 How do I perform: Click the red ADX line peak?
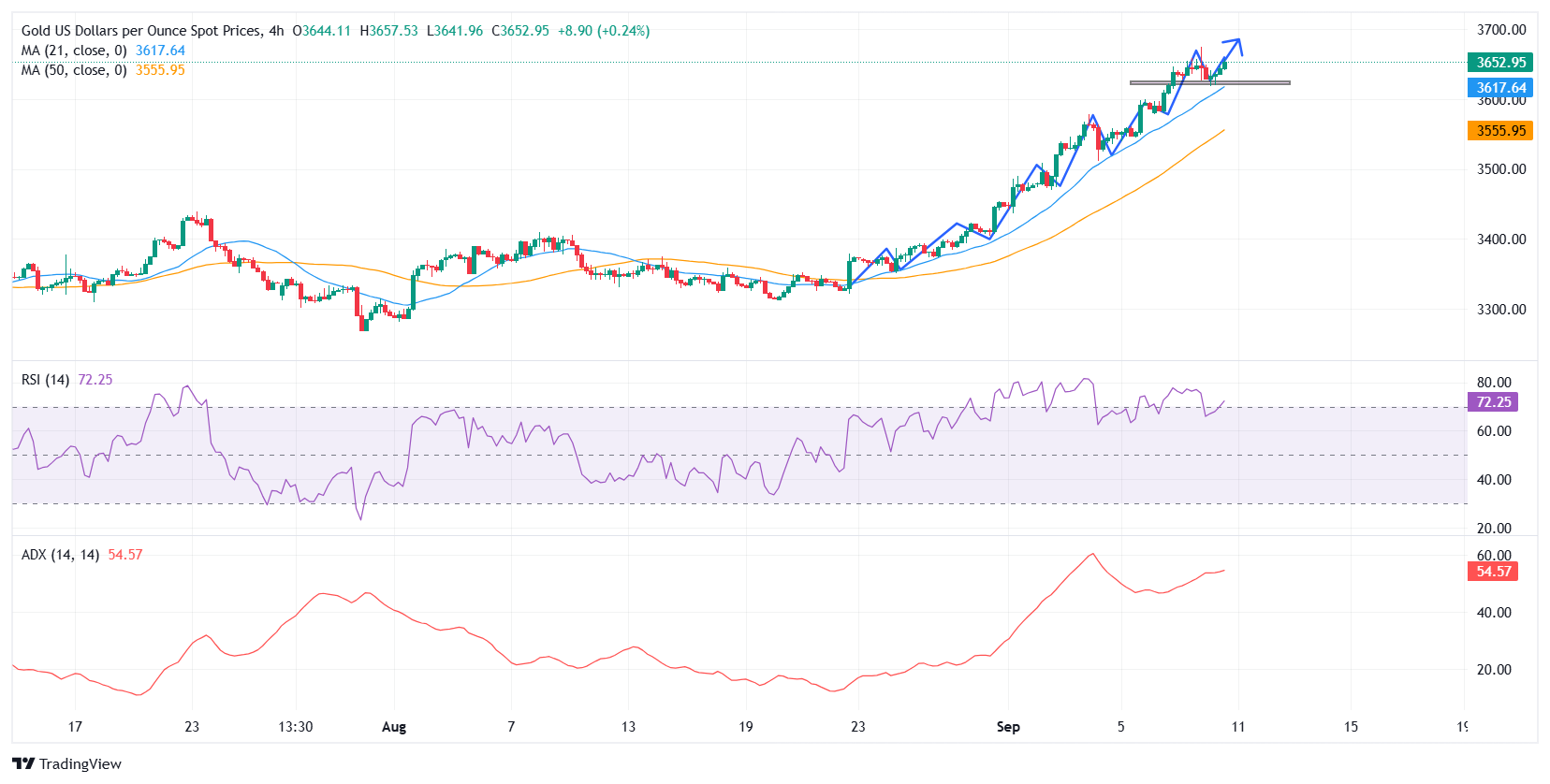[x=1091, y=555]
